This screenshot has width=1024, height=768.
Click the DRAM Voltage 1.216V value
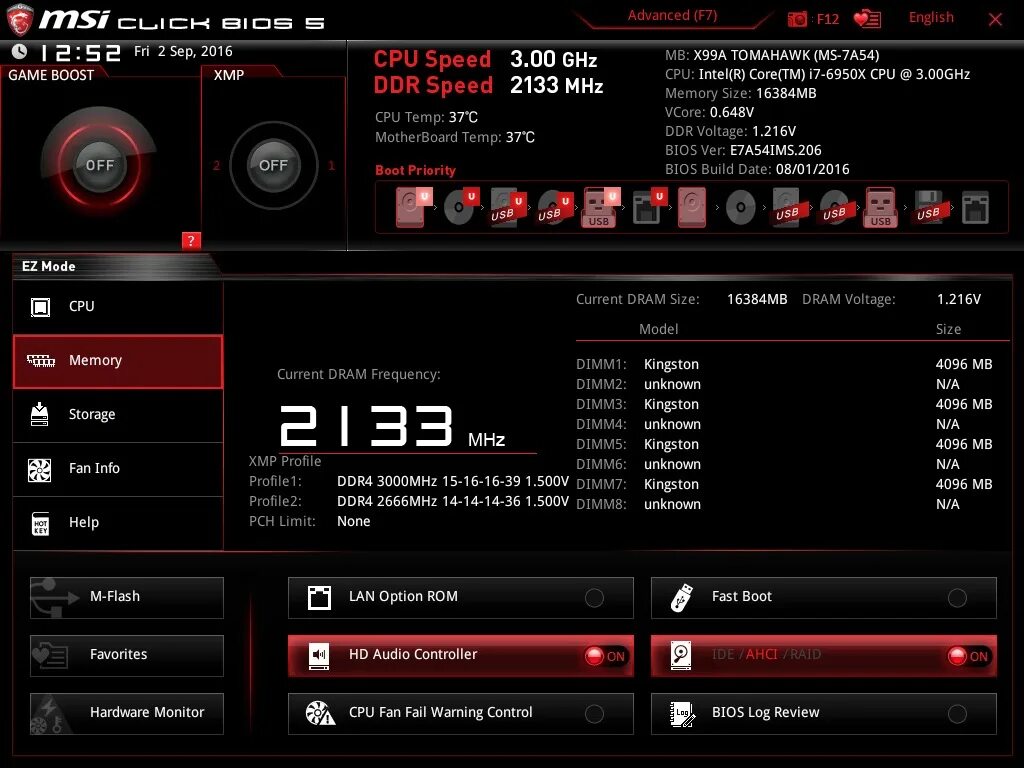point(959,299)
